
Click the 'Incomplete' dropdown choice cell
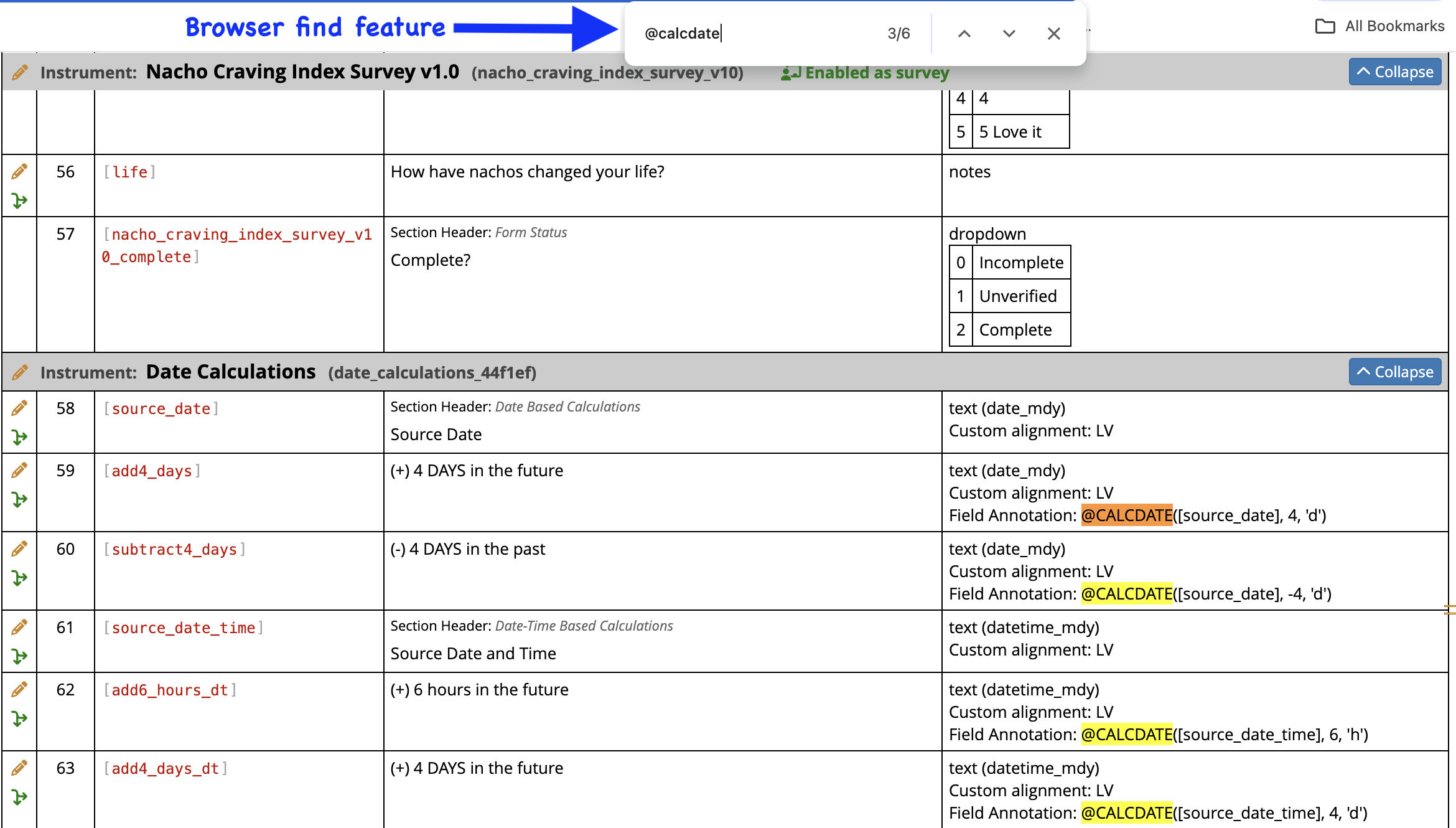pos(1021,263)
